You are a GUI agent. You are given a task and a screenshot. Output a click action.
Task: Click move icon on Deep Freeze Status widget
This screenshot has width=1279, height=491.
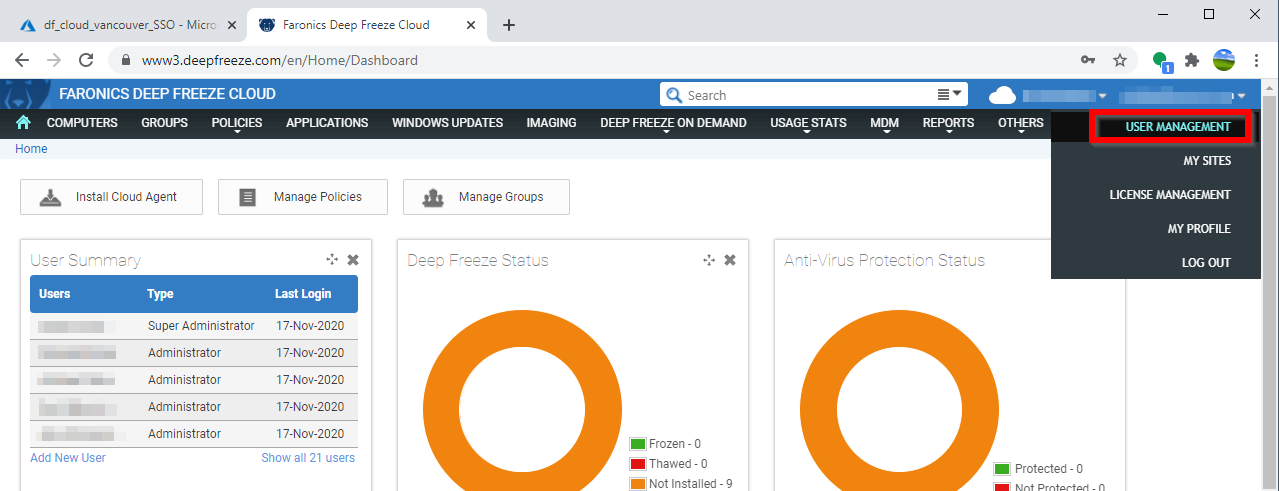(x=709, y=260)
